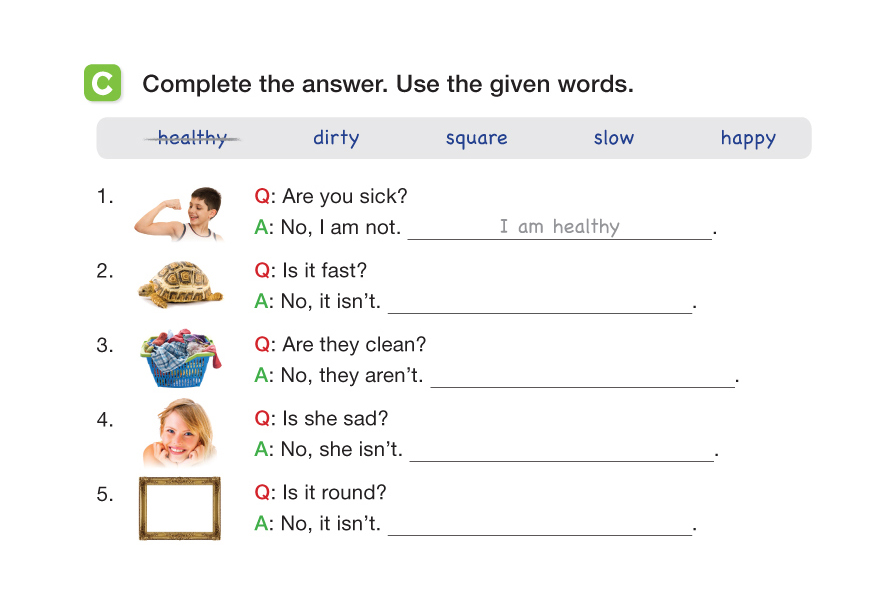This screenshot has width=873, height=612.
Task: Click the green letter C section icon
Action: click(x=102, y=83)
